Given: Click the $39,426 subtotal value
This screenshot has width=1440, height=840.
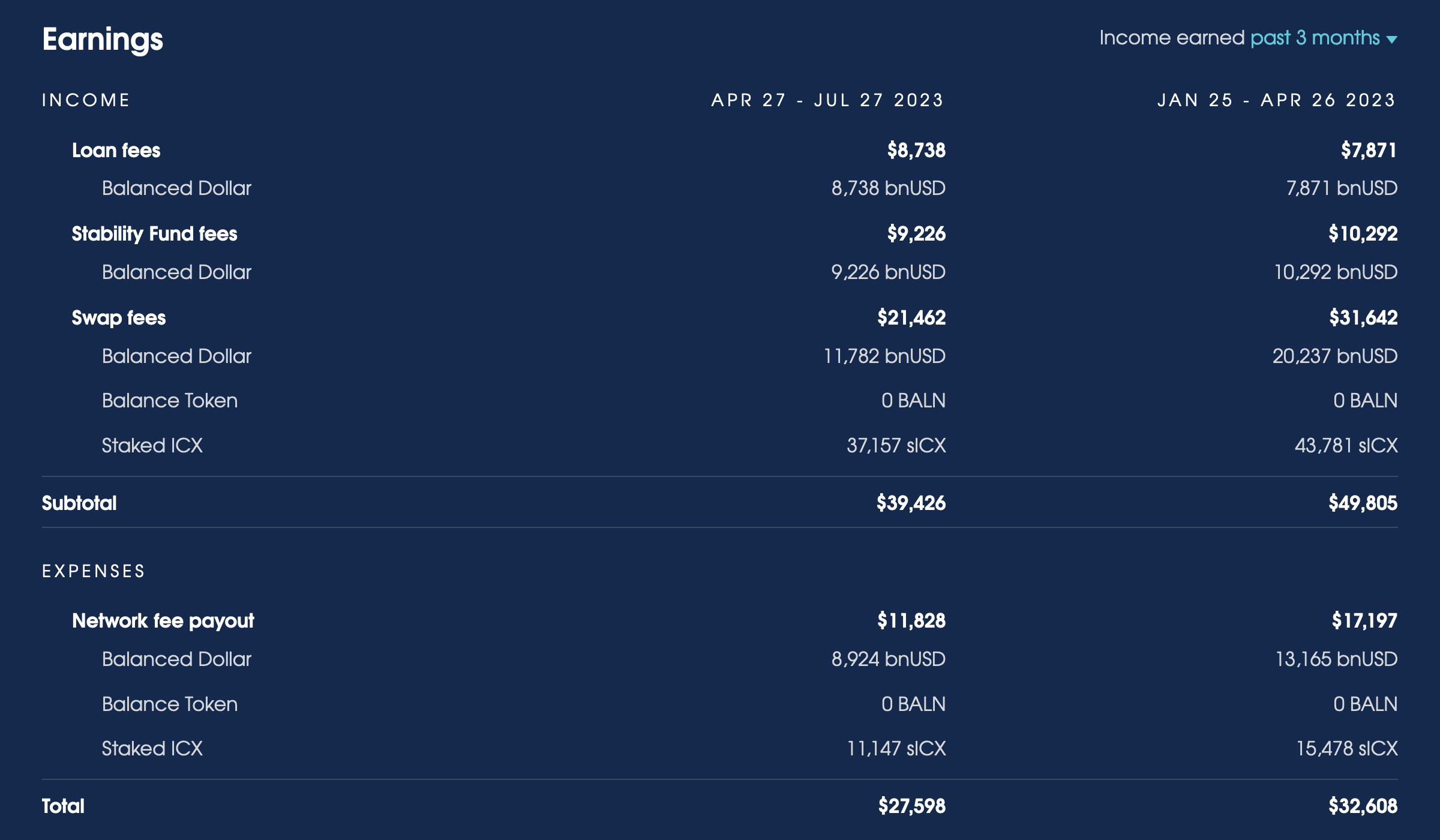Looking at the screenshot, I should (x=911, y=503).
